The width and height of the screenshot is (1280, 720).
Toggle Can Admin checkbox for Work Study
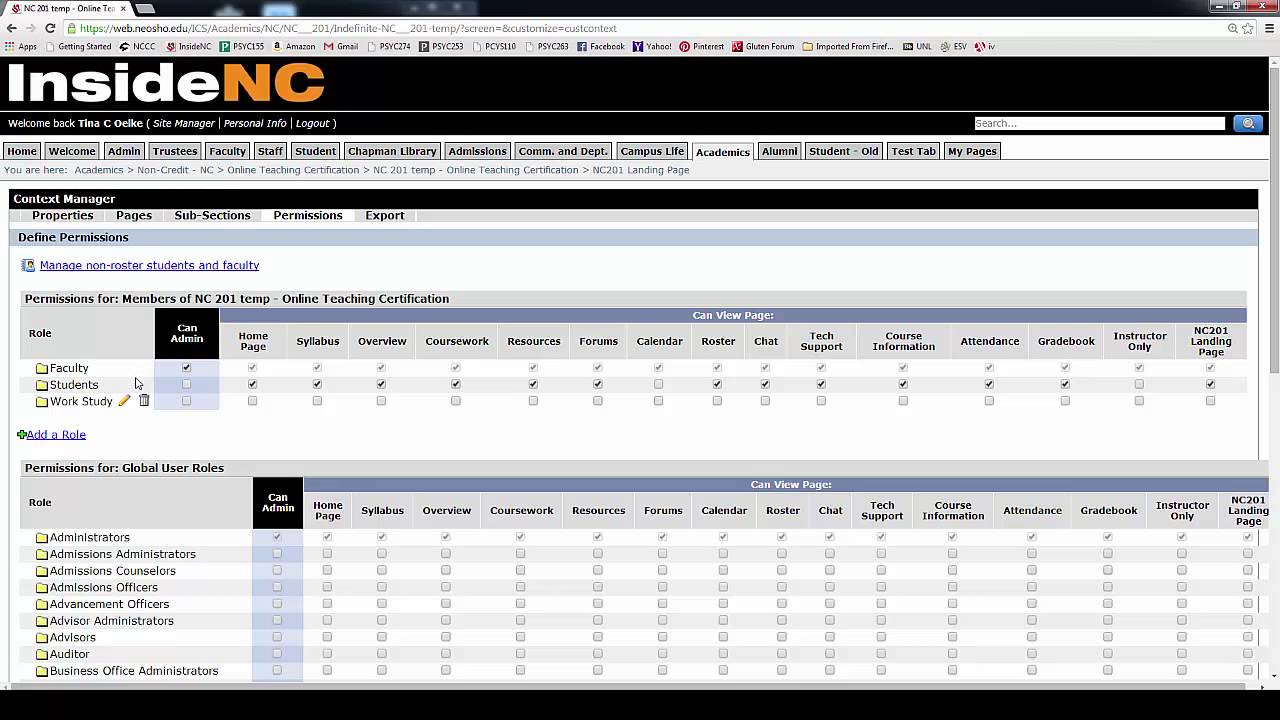[186, 401]
